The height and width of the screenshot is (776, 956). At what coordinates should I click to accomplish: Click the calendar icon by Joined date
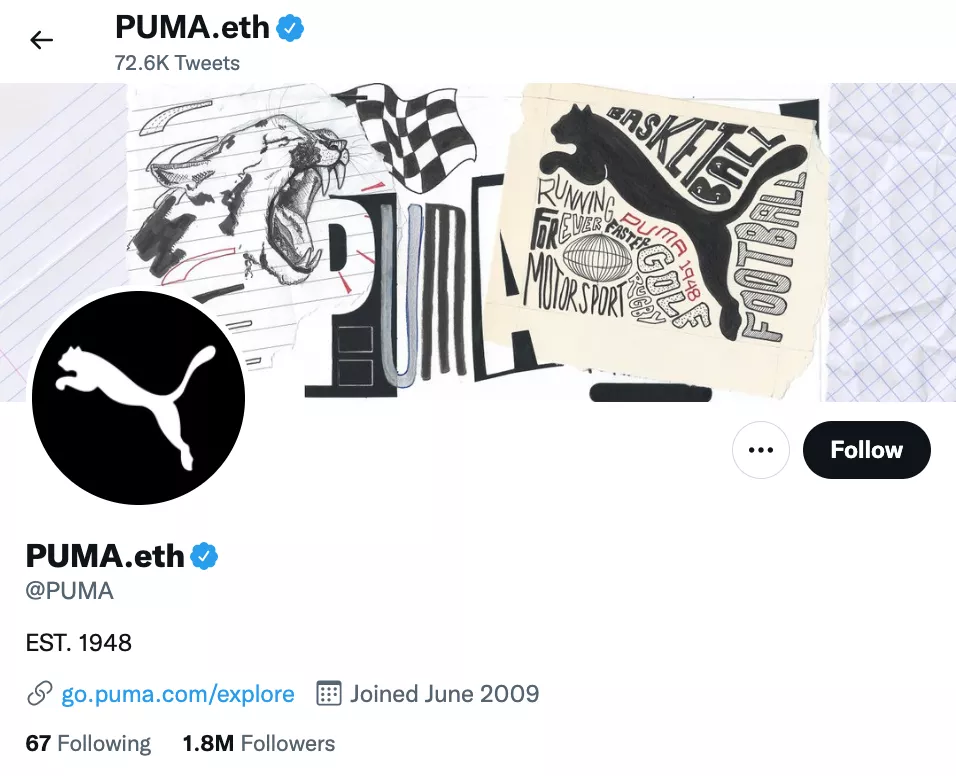click(x=328, y=693)
